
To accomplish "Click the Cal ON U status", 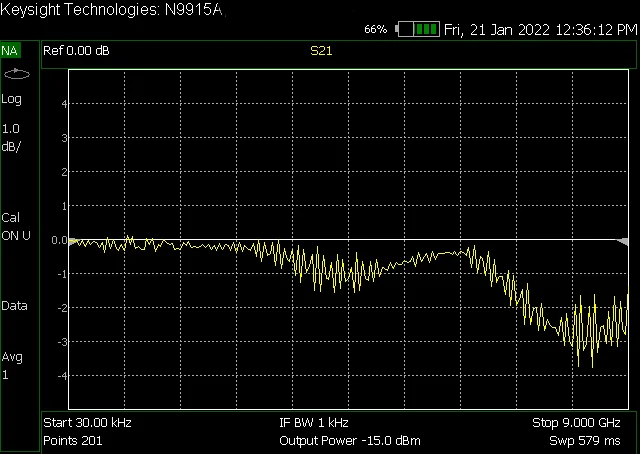I will pos(16,227).
